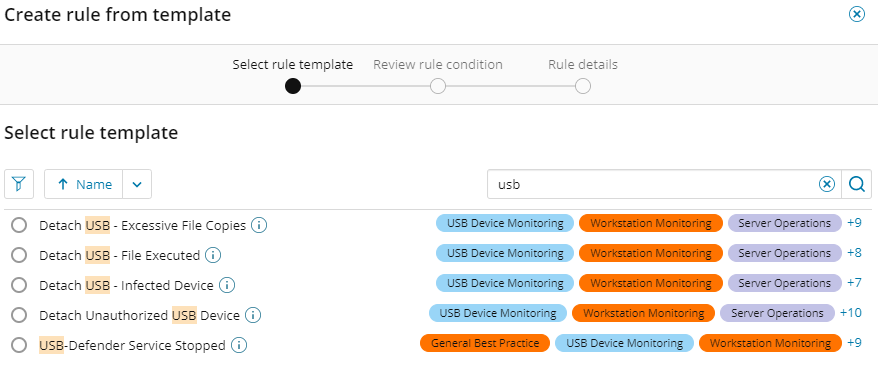
Task: Click the Rule details progress circle
Action: point(583,86)
